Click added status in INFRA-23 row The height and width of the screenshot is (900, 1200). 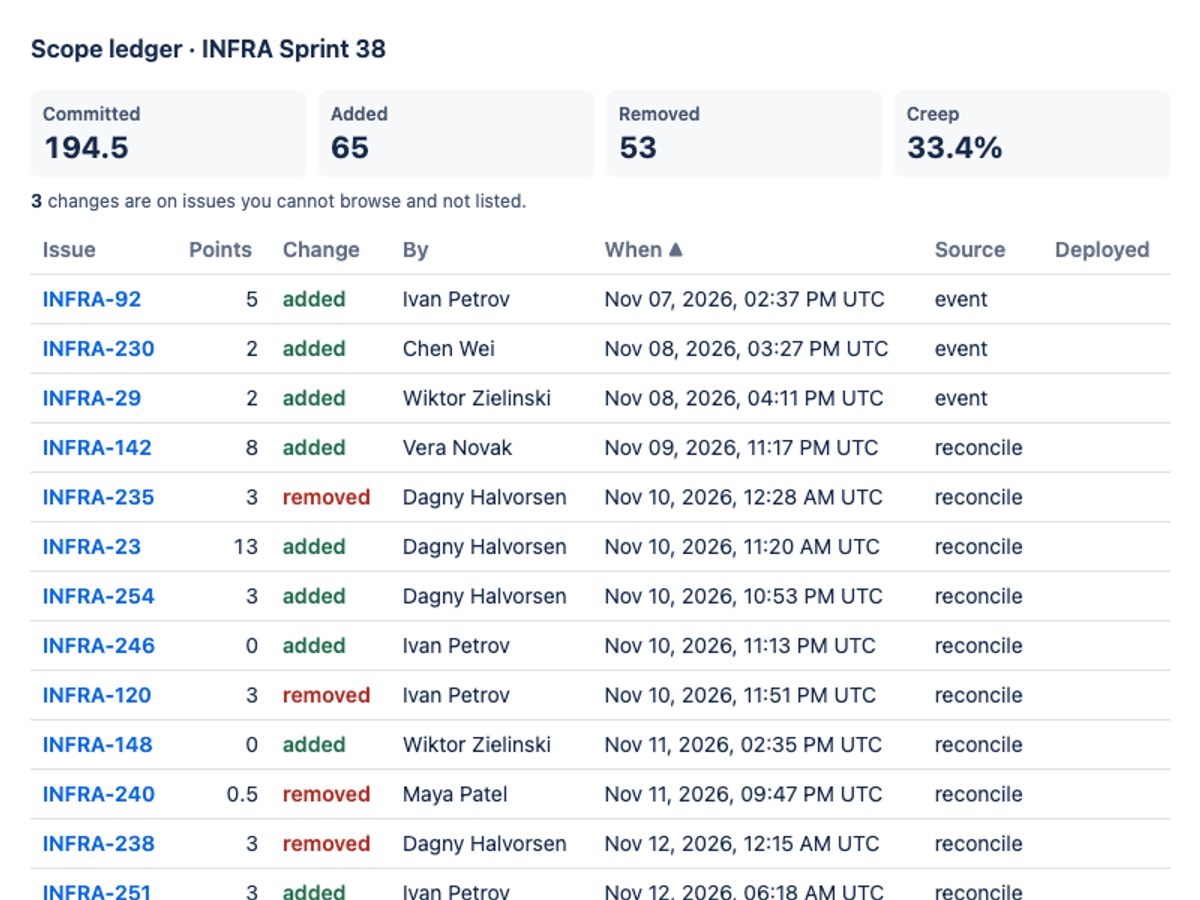coord(314,547)
